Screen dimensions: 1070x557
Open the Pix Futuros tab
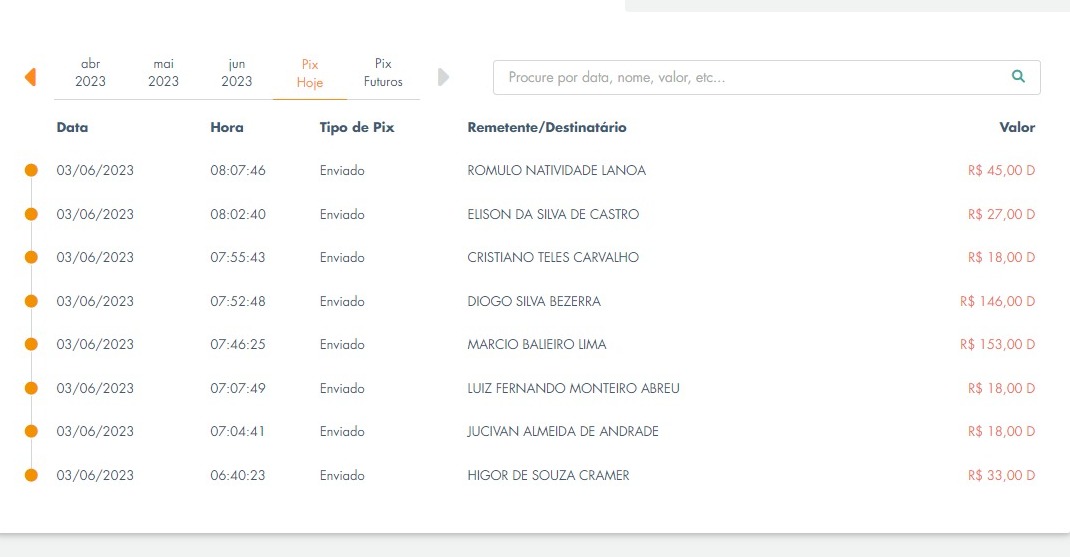[x=383, y=72]
